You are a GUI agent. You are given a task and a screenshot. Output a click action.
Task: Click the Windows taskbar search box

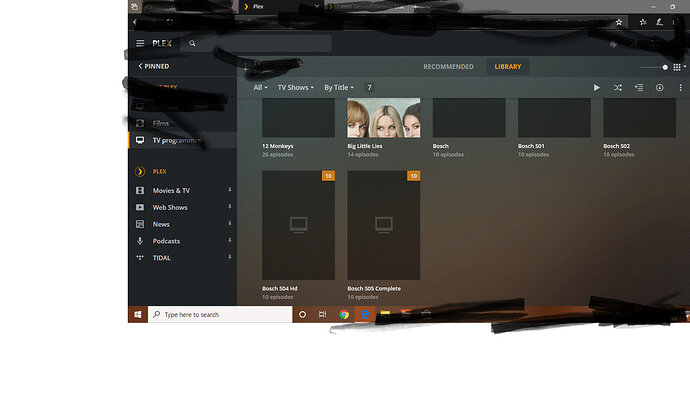click(220, 314)
